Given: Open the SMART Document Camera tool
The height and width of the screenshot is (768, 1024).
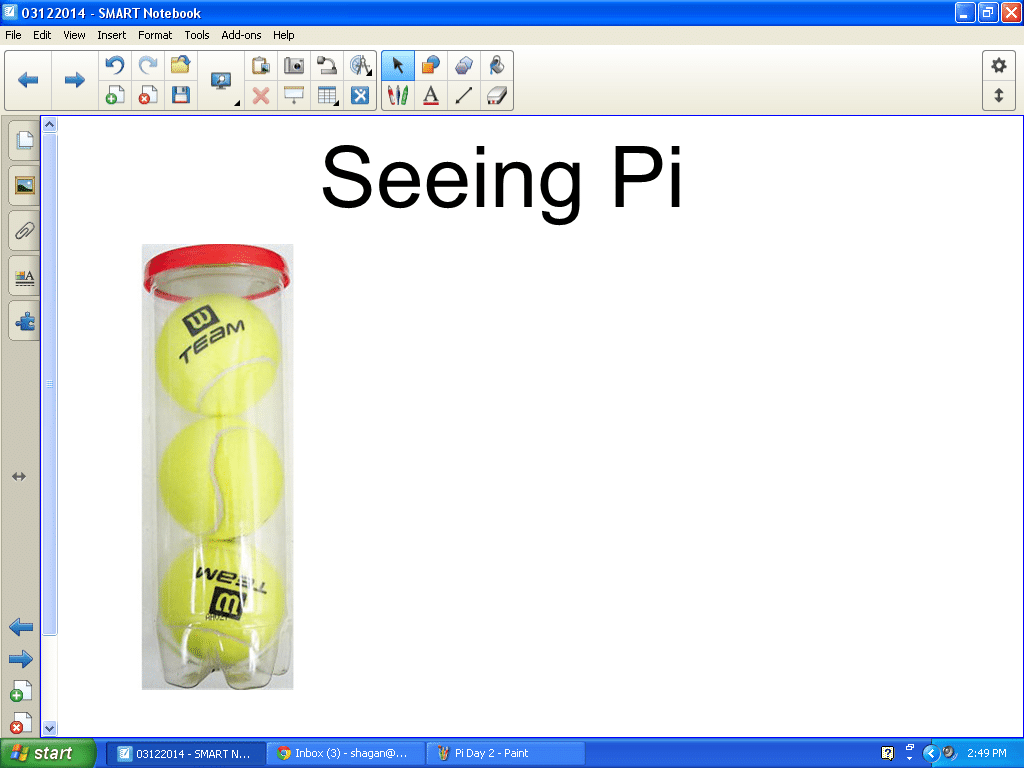Looking at the screenshot, I should click(327, 65).
